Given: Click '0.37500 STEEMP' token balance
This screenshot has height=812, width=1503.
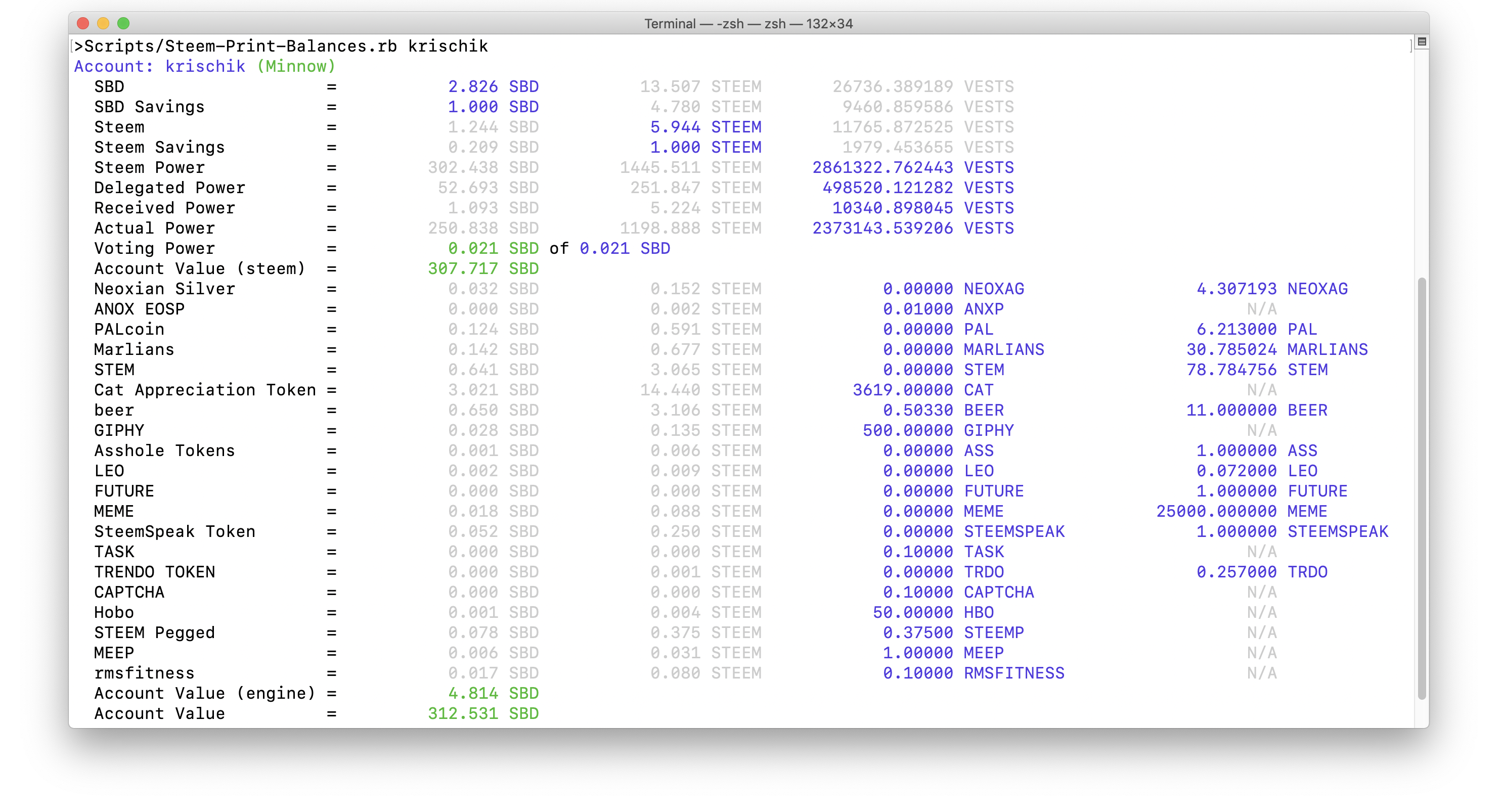Looking at the screenshot, I should pos(953,633).
